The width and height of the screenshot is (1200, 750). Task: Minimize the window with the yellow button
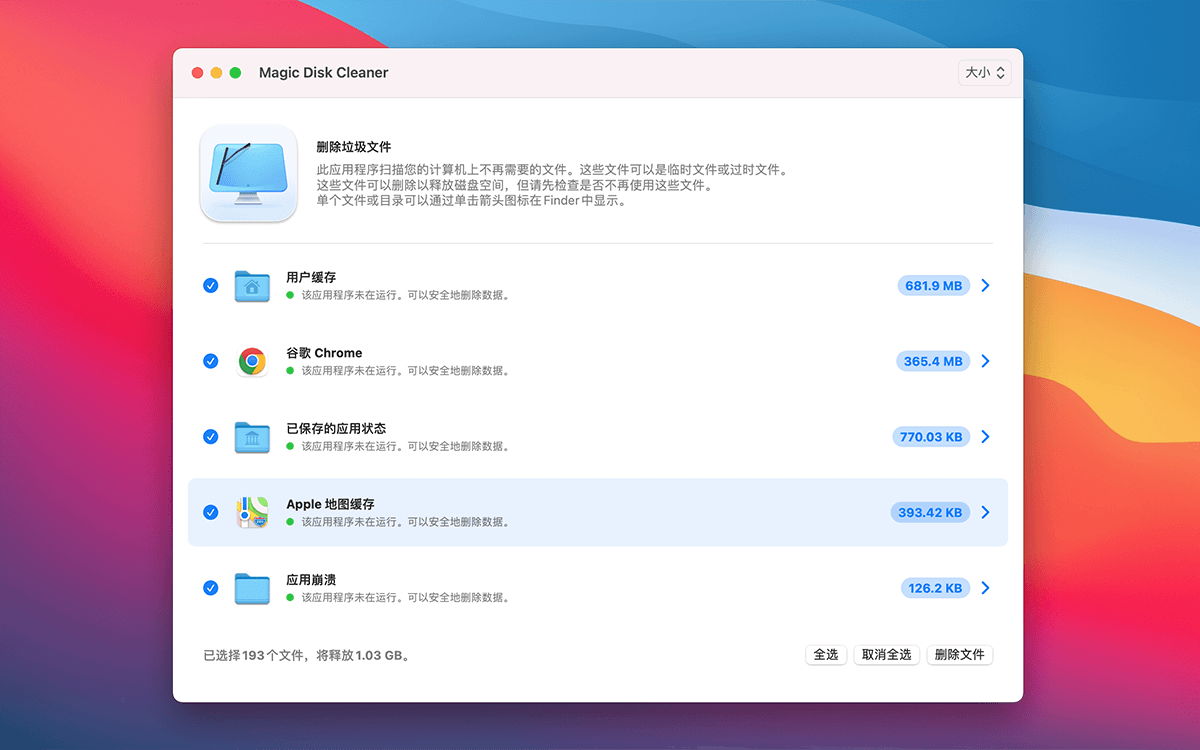[x=217, y=73]
